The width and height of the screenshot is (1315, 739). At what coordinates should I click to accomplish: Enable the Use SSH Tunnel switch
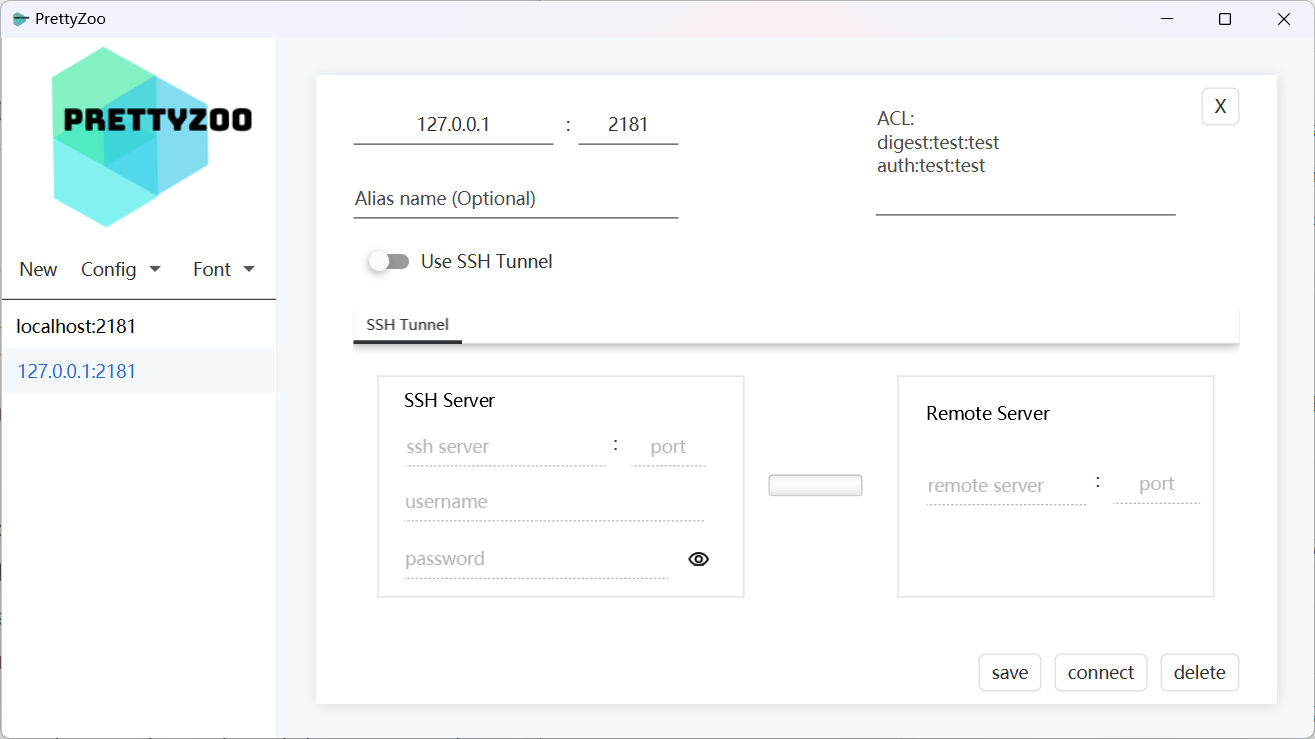pos(389,262)
